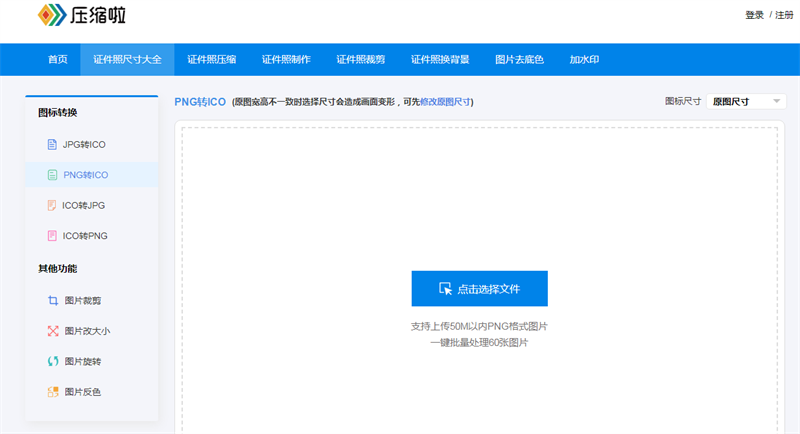Viewport: 800px width, 434px height.
Task: Click the 图标转换 section heading
Action: [x=58, y=112]
